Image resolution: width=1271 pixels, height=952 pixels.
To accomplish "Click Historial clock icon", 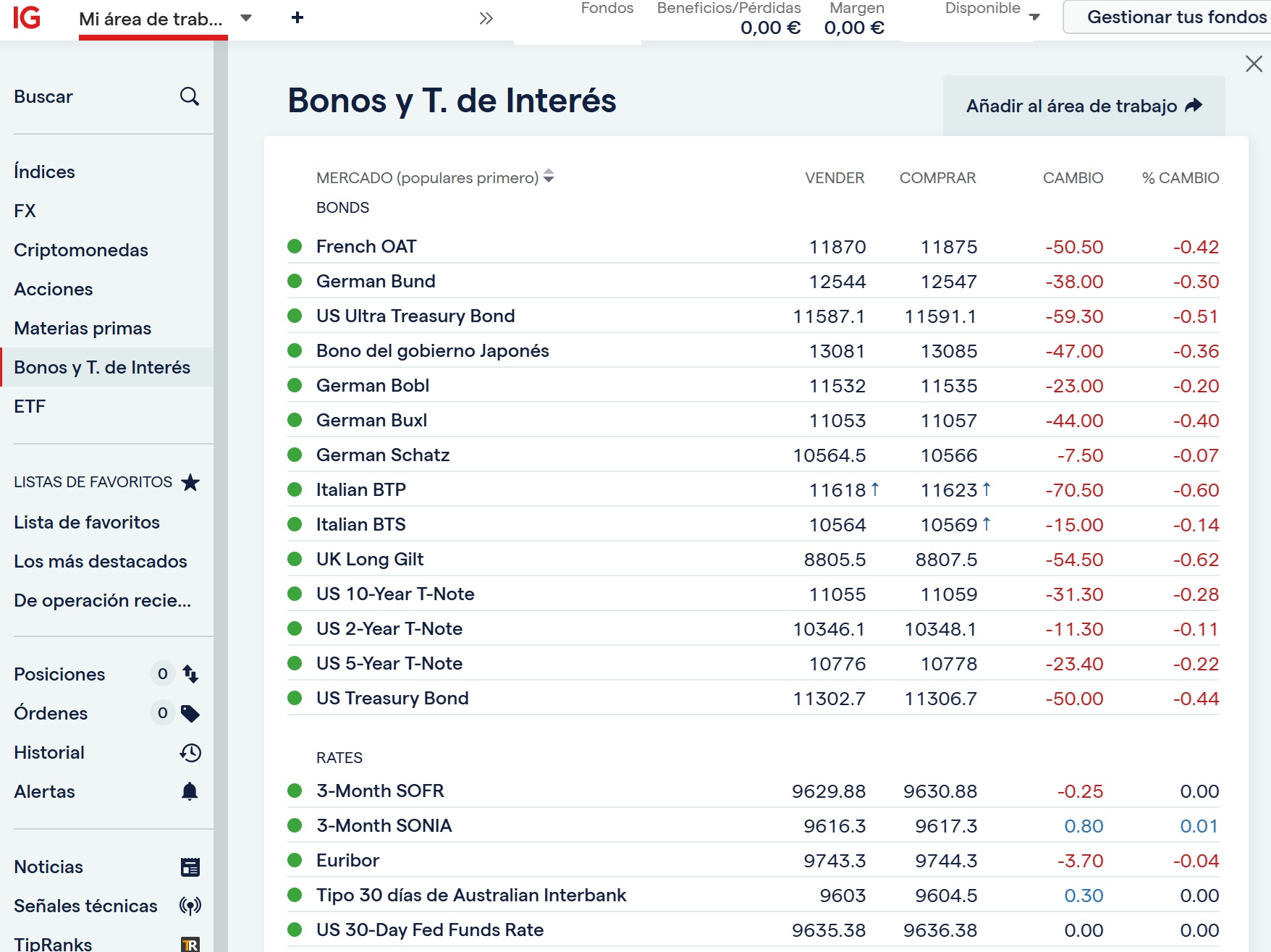I will click(x=190, y=752).
